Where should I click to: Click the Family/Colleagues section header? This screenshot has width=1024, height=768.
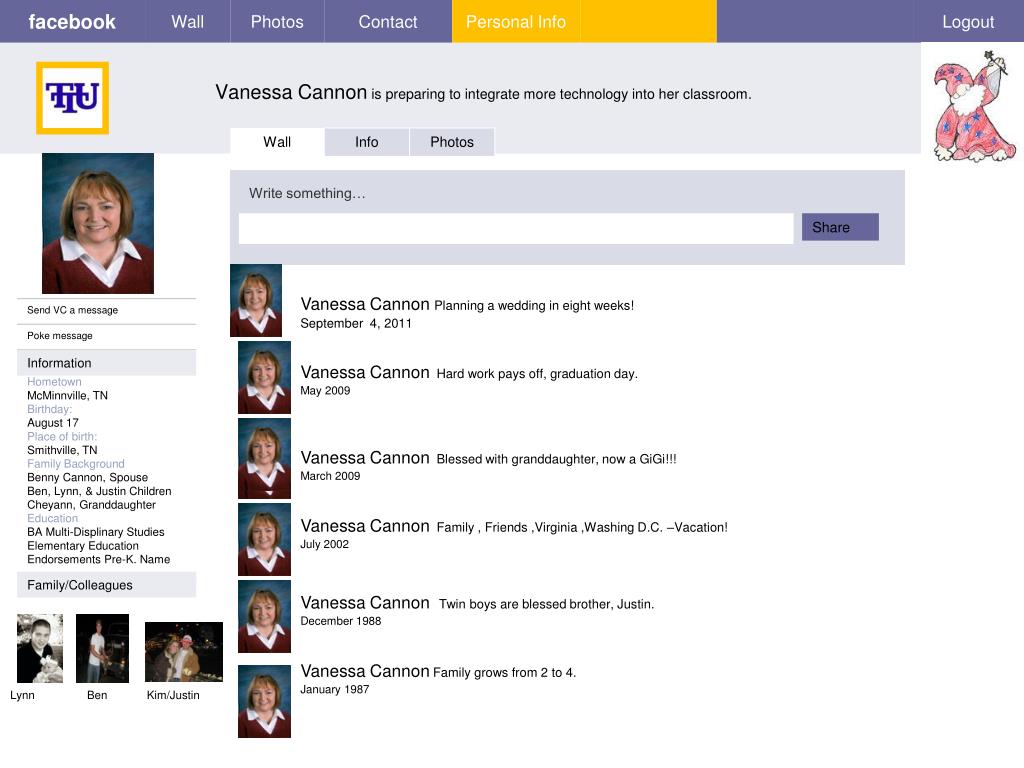106,585
